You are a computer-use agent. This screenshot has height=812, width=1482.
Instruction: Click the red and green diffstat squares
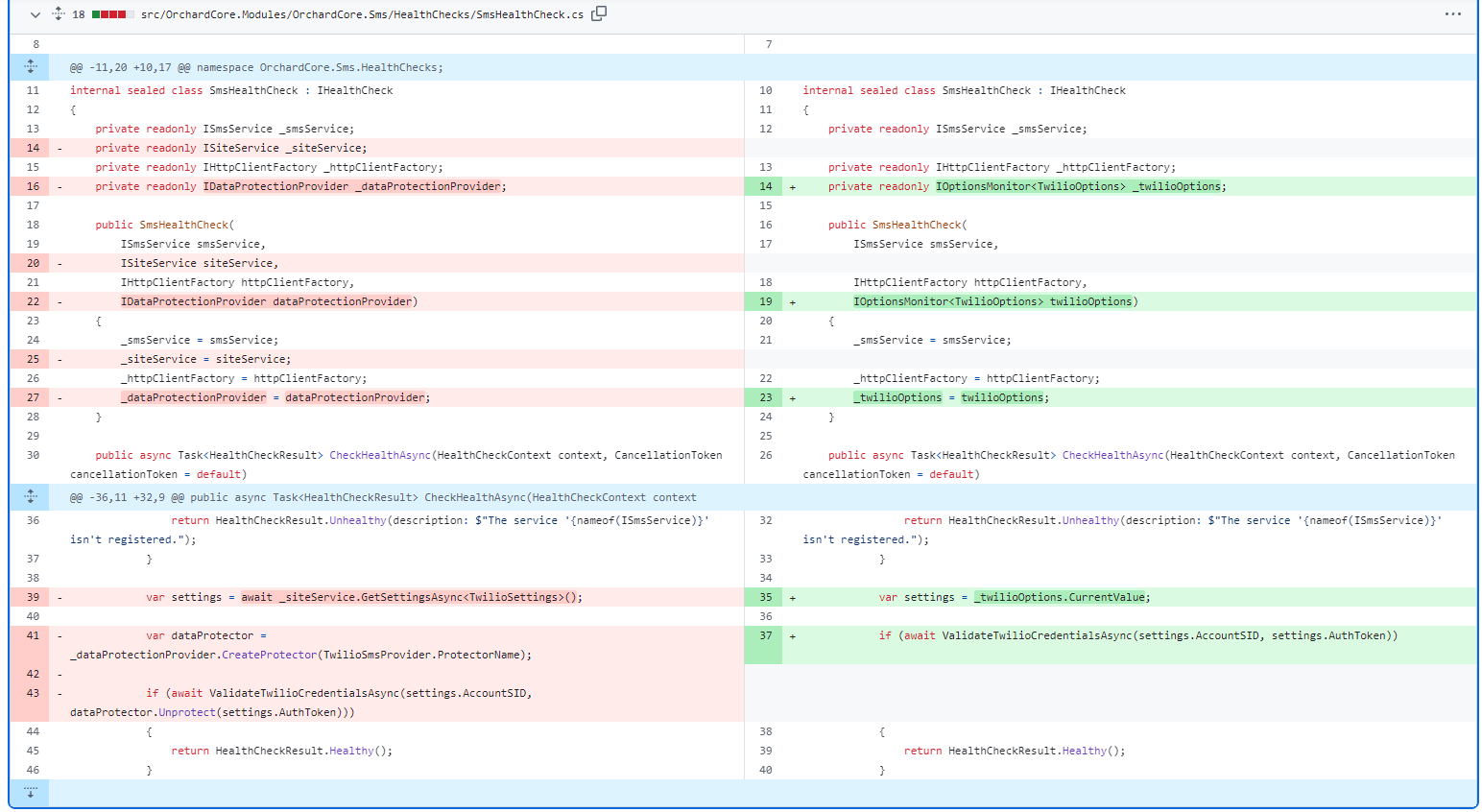tap(113, 14)
